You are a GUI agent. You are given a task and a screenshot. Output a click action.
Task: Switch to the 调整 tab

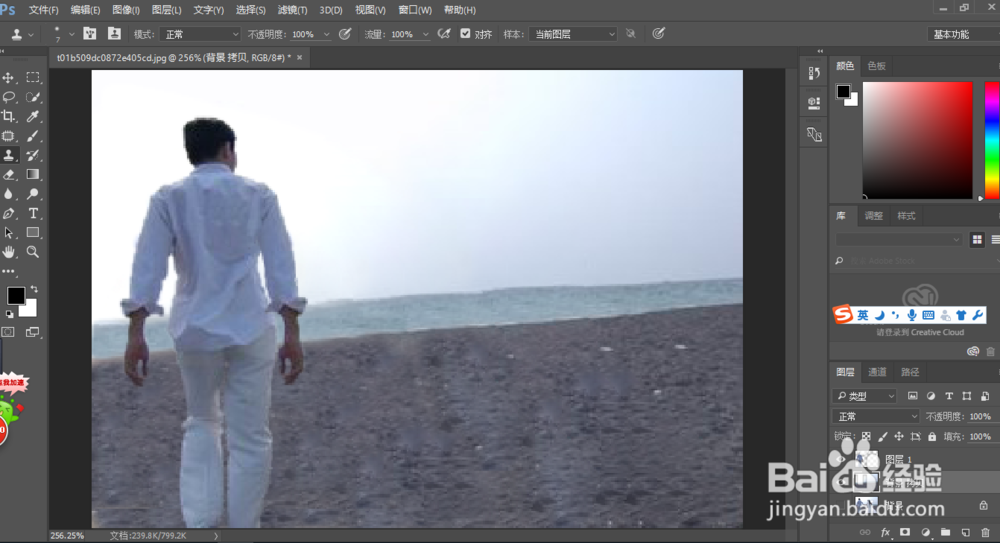(873, 216)
